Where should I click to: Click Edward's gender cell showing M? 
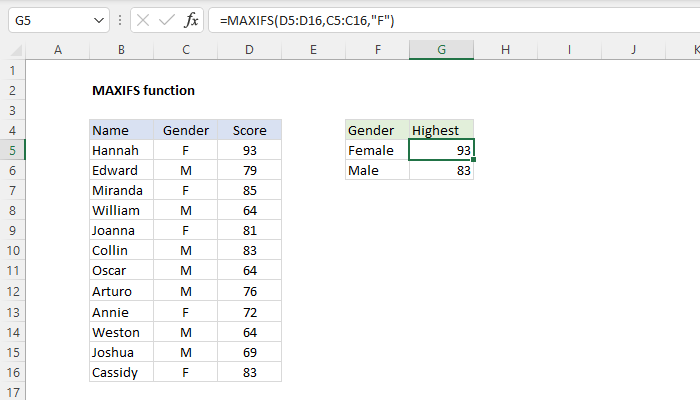pos(186,170)
